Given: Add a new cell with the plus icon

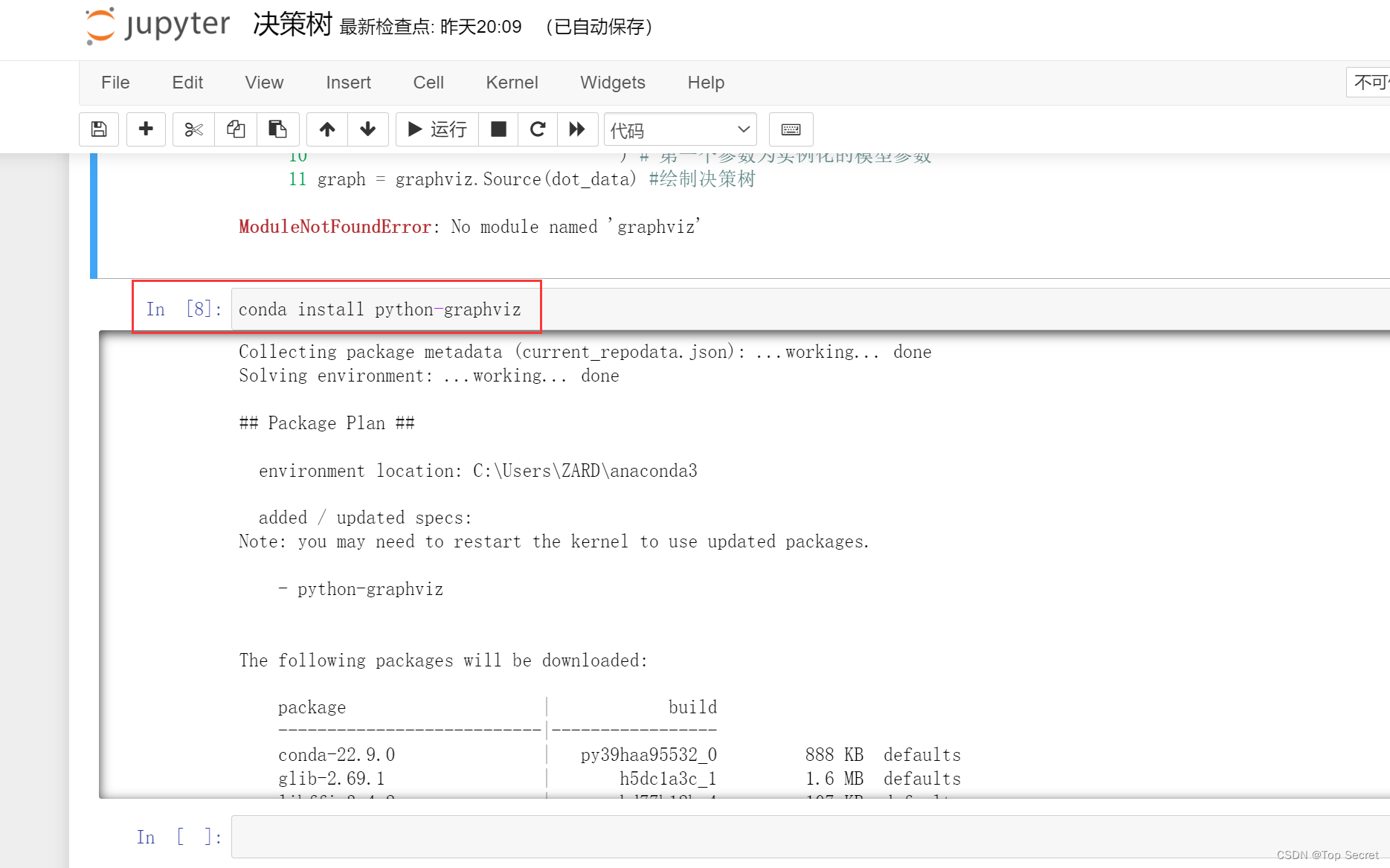Looking at the screenshot, I should pos(145,129).
